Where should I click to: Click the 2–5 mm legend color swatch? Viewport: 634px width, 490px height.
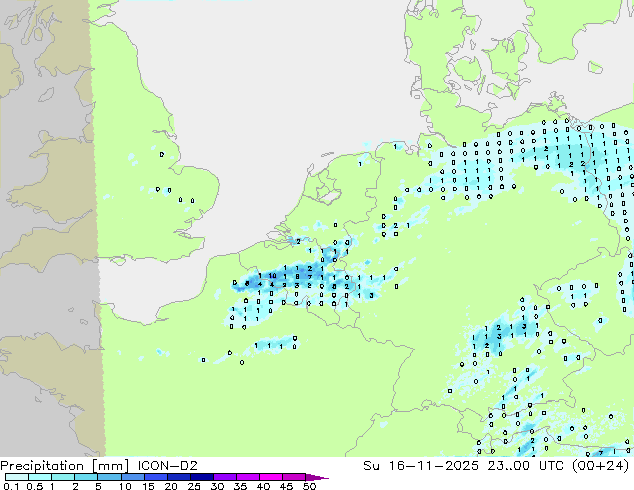coord(86,477)
